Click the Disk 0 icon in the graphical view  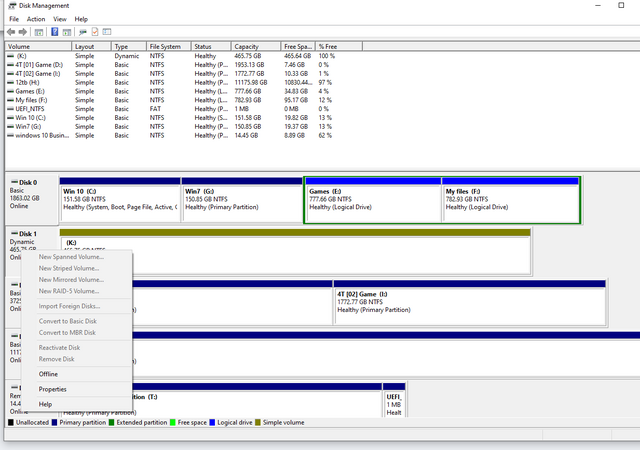click(x=13, y=183)
